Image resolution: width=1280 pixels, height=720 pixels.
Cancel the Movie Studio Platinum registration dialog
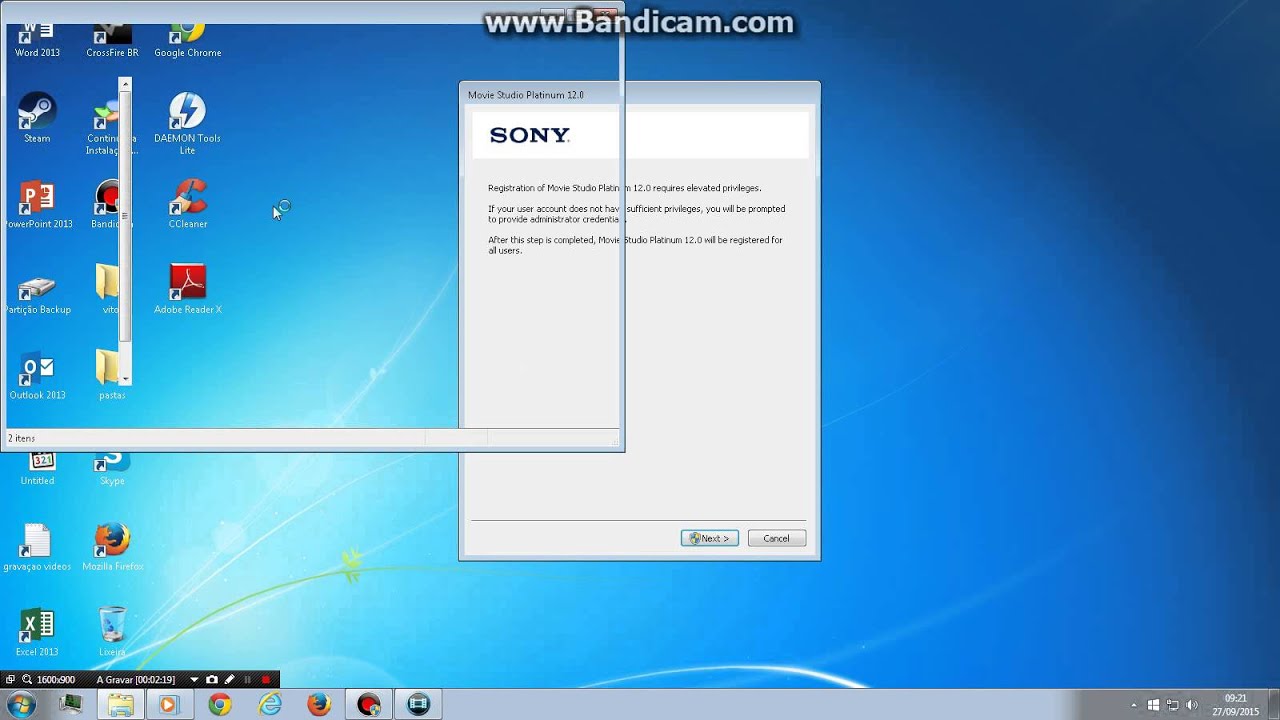click(776, 538)
